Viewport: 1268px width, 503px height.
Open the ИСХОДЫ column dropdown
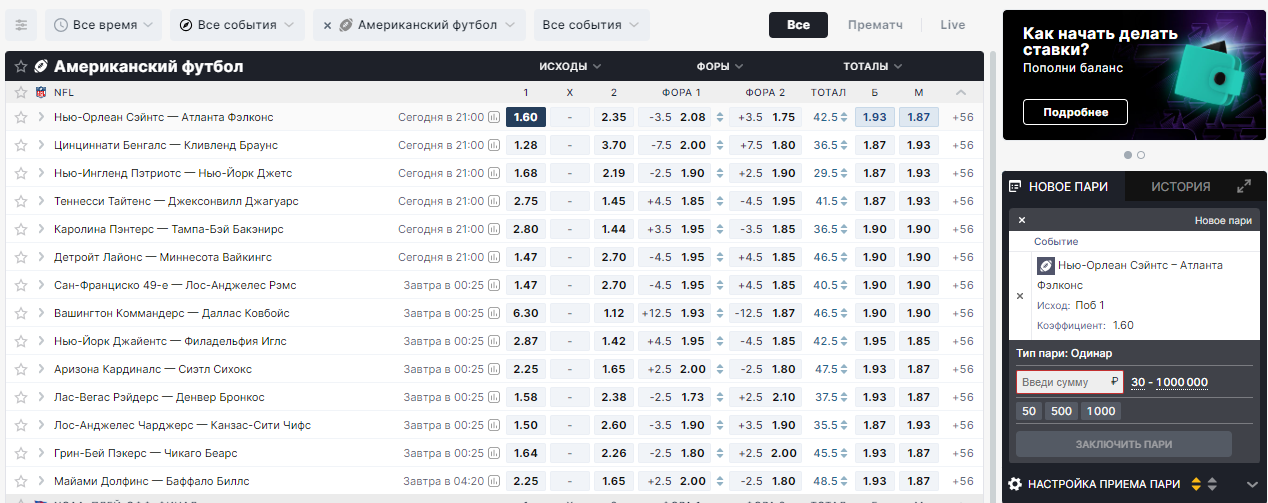click(570, 67)
